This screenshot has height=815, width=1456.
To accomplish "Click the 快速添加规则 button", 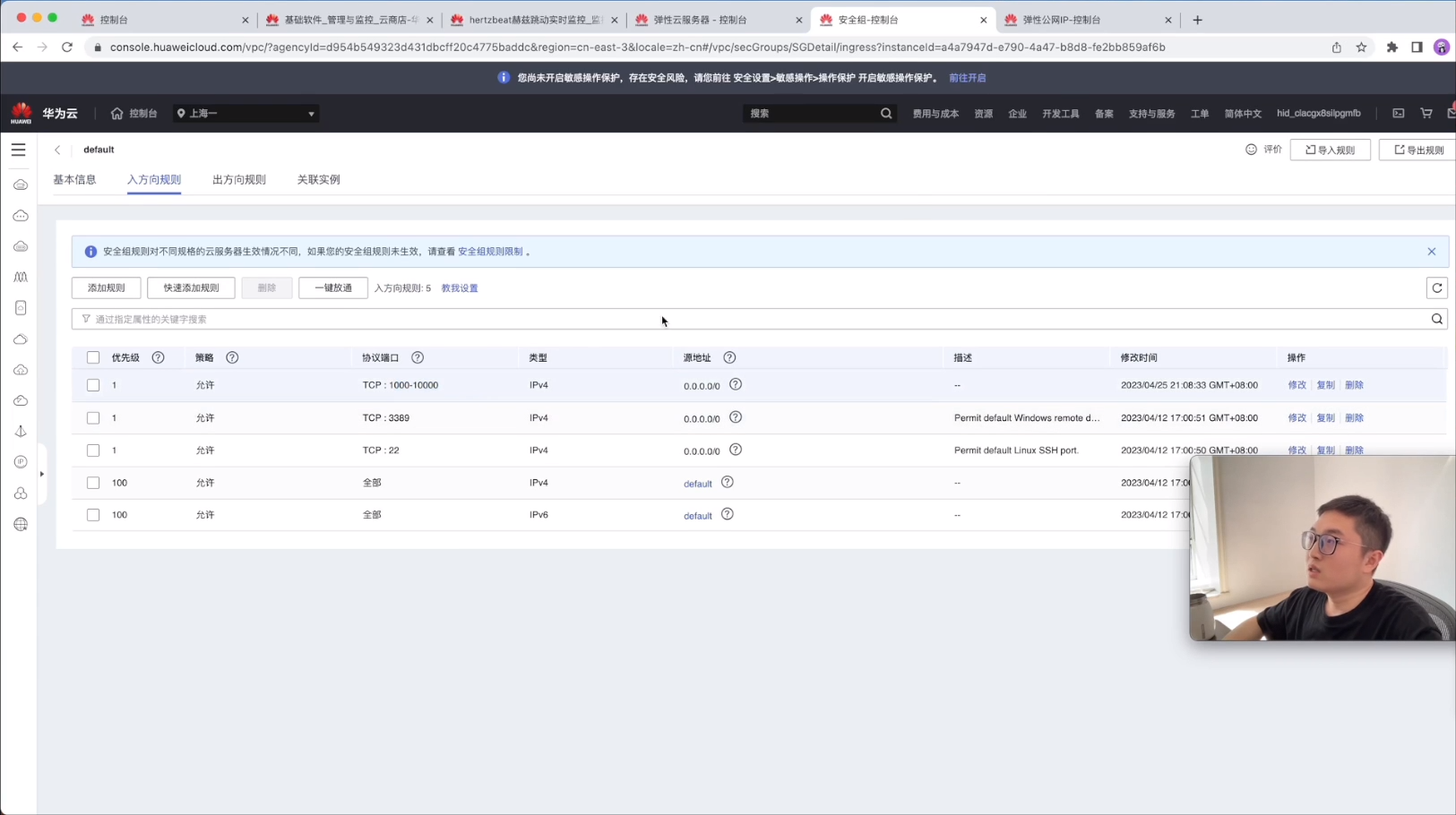I will tap(191, 287).
